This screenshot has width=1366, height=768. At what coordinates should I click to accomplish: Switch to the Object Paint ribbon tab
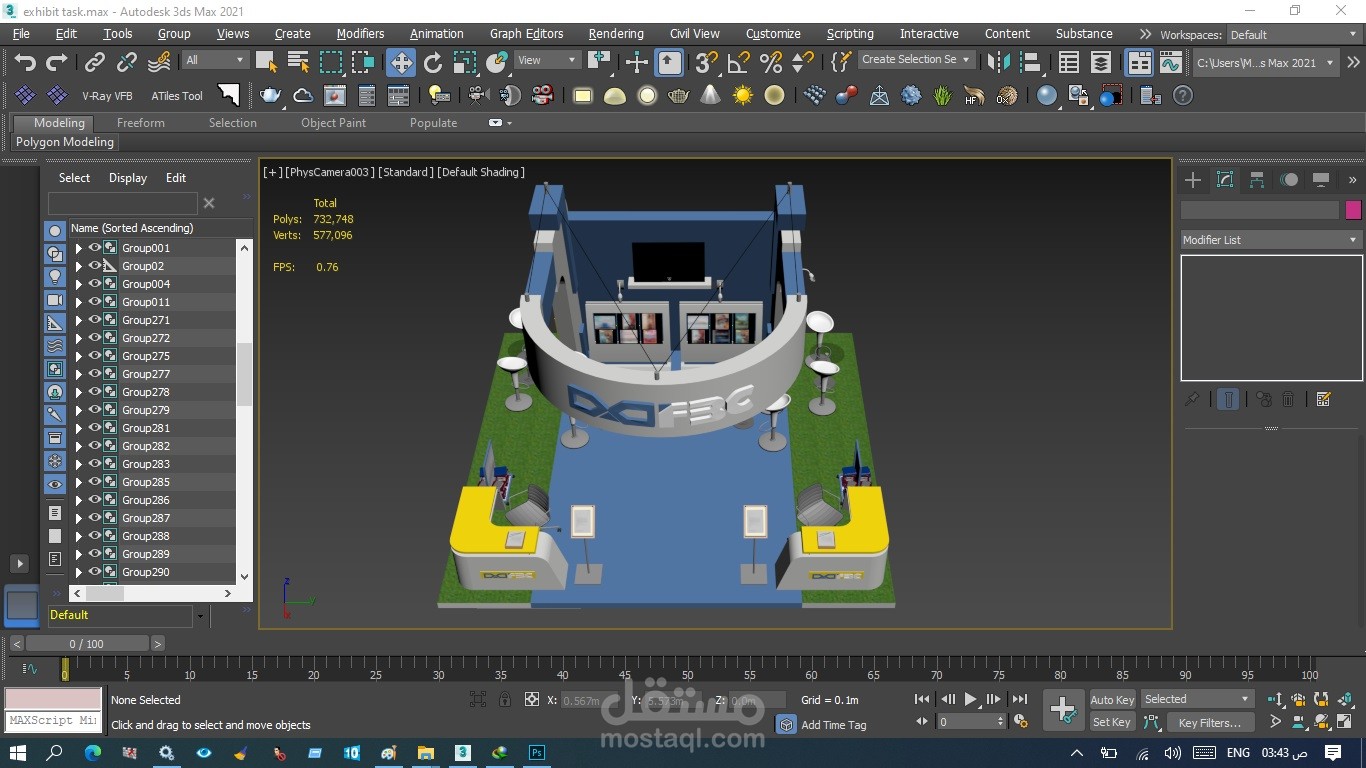[334, 123]
